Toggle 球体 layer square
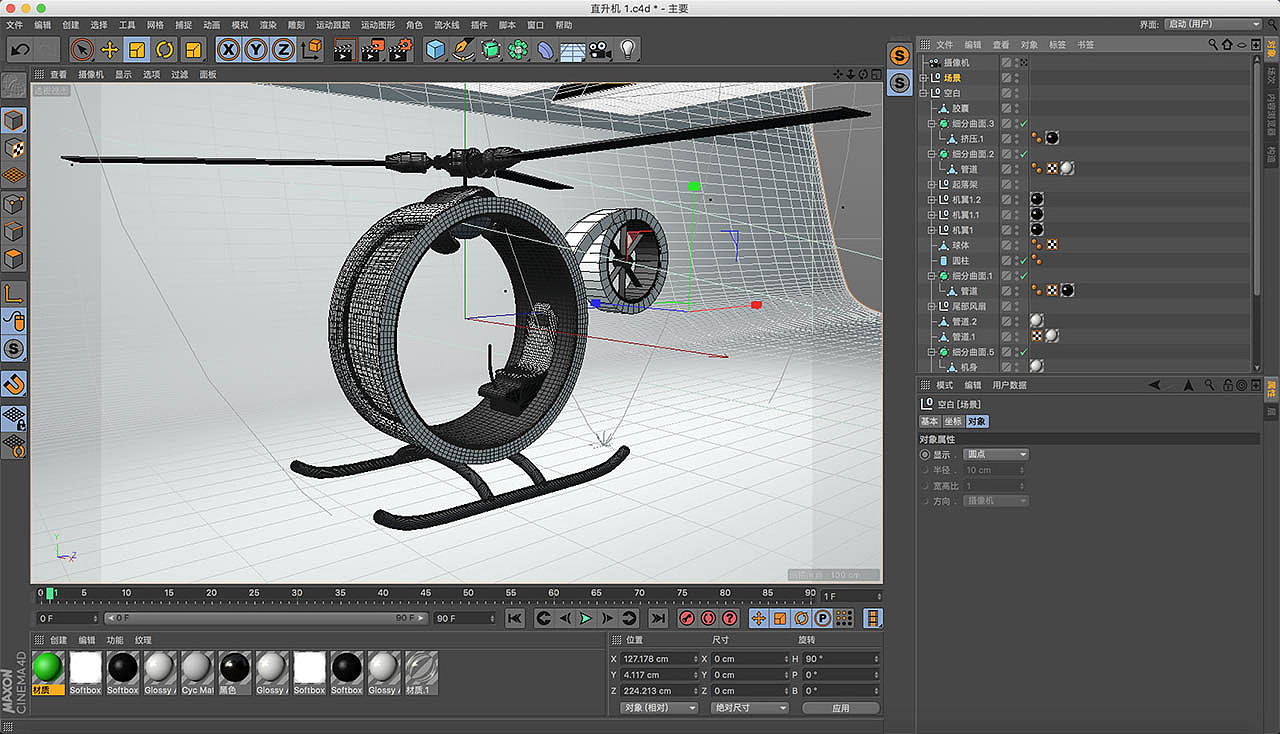Image resolution: width=1280 pixels, height=734 pixels. [x=1007, y=245]
